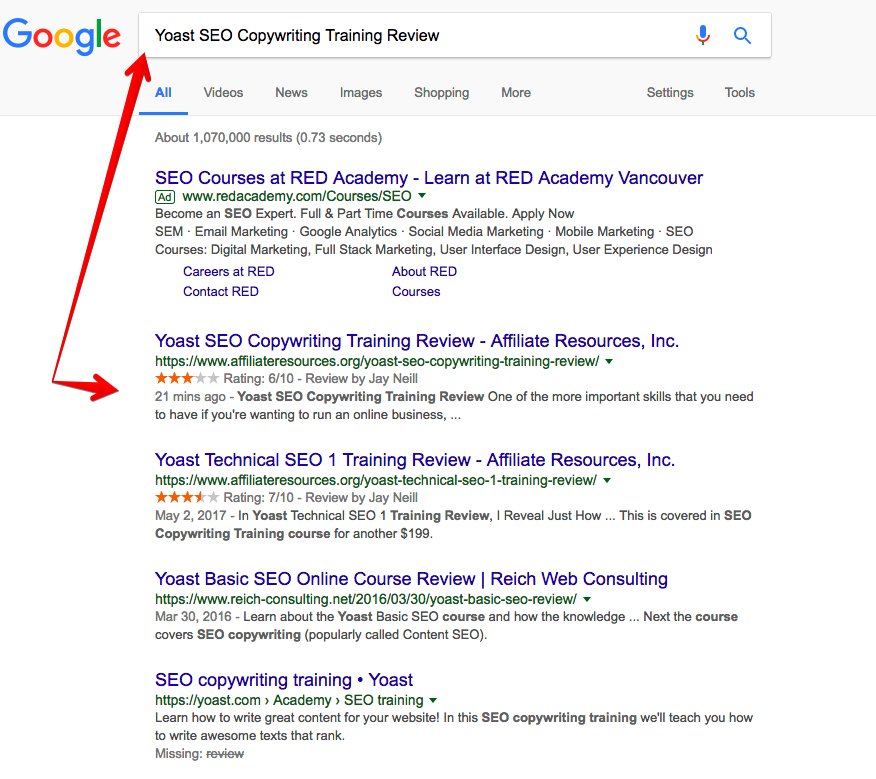Click 'Rating: 6/10 - Review by Jay Neill'
Image resolution: width=876 pixels, height=779 pixels.
[x=320, y=378]
